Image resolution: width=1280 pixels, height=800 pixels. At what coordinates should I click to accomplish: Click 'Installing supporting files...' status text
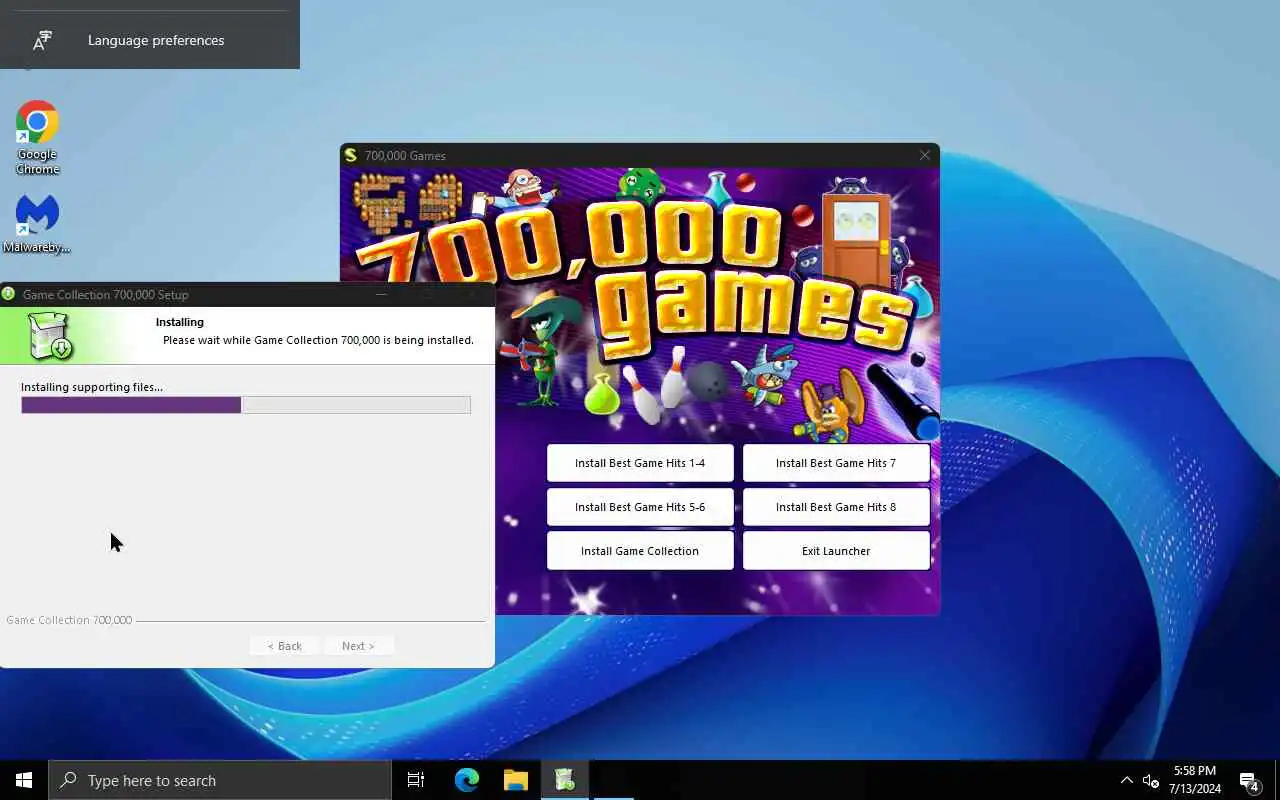tap(92, 387)
